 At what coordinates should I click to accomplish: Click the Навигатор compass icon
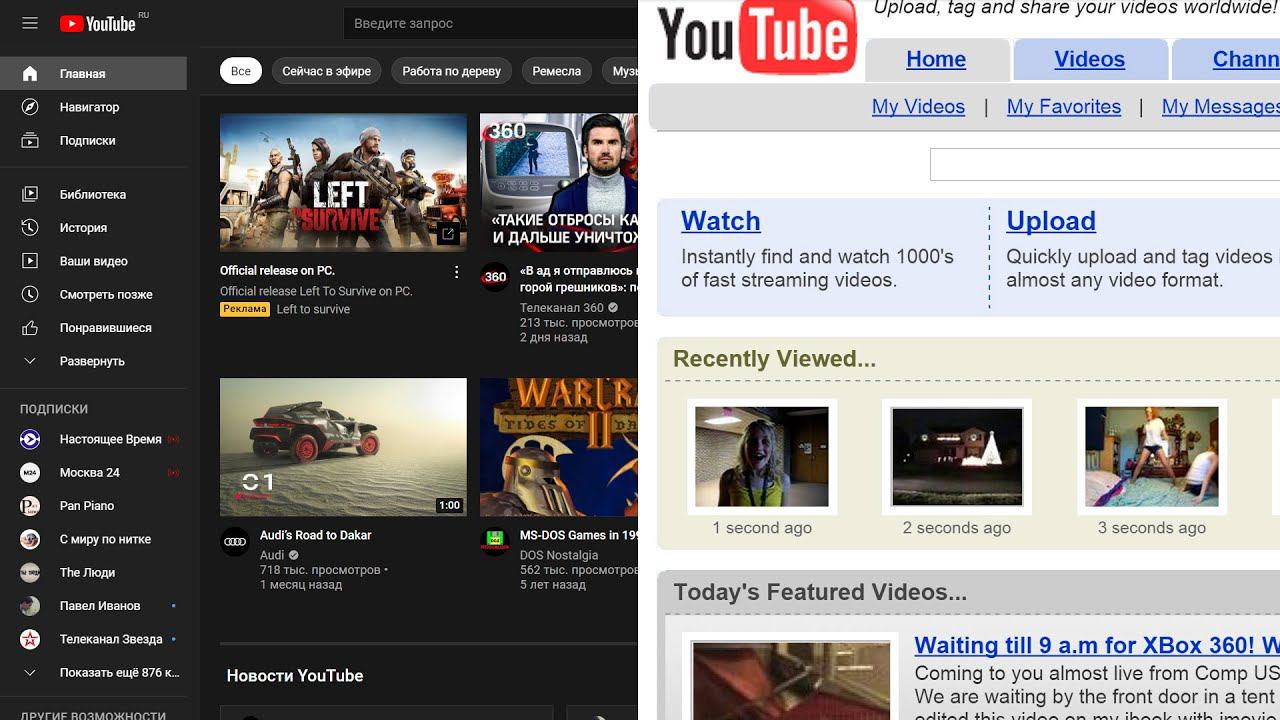(x=30, y=107)
